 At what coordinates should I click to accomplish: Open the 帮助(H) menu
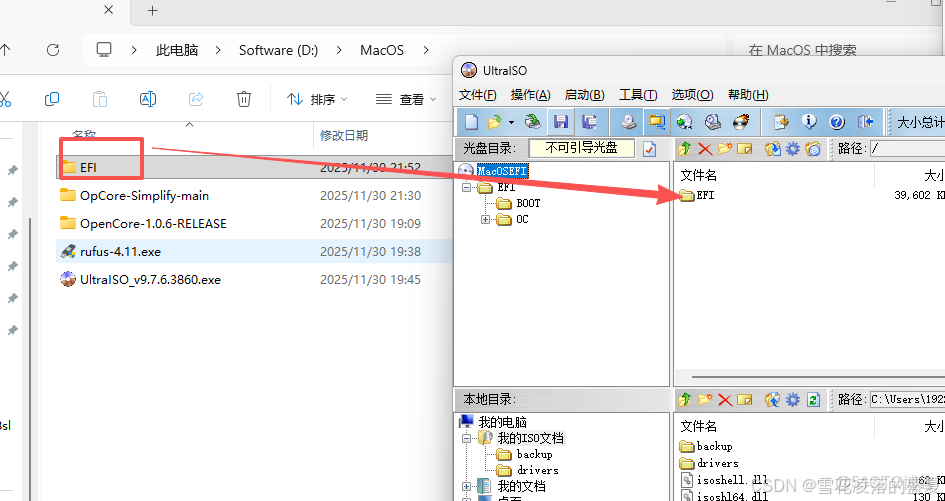click(748, 95)
